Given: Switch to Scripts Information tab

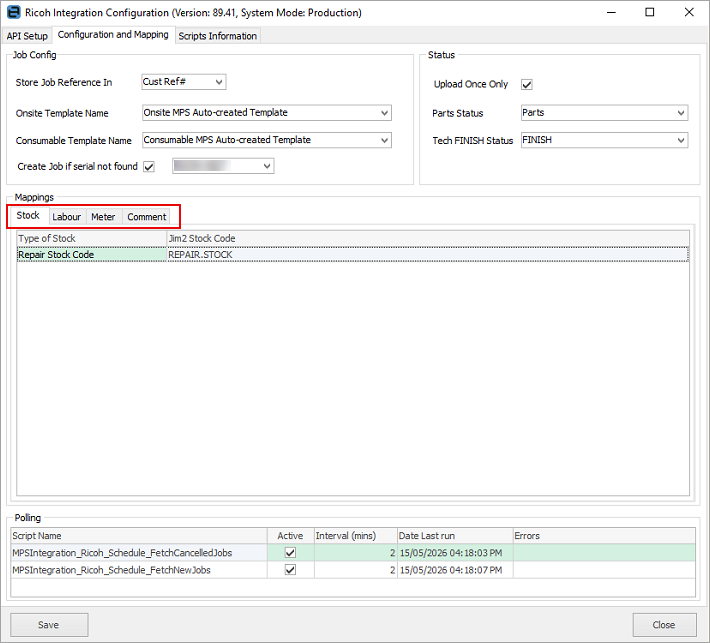Looking at the screenshot, I should pos(217,36).
